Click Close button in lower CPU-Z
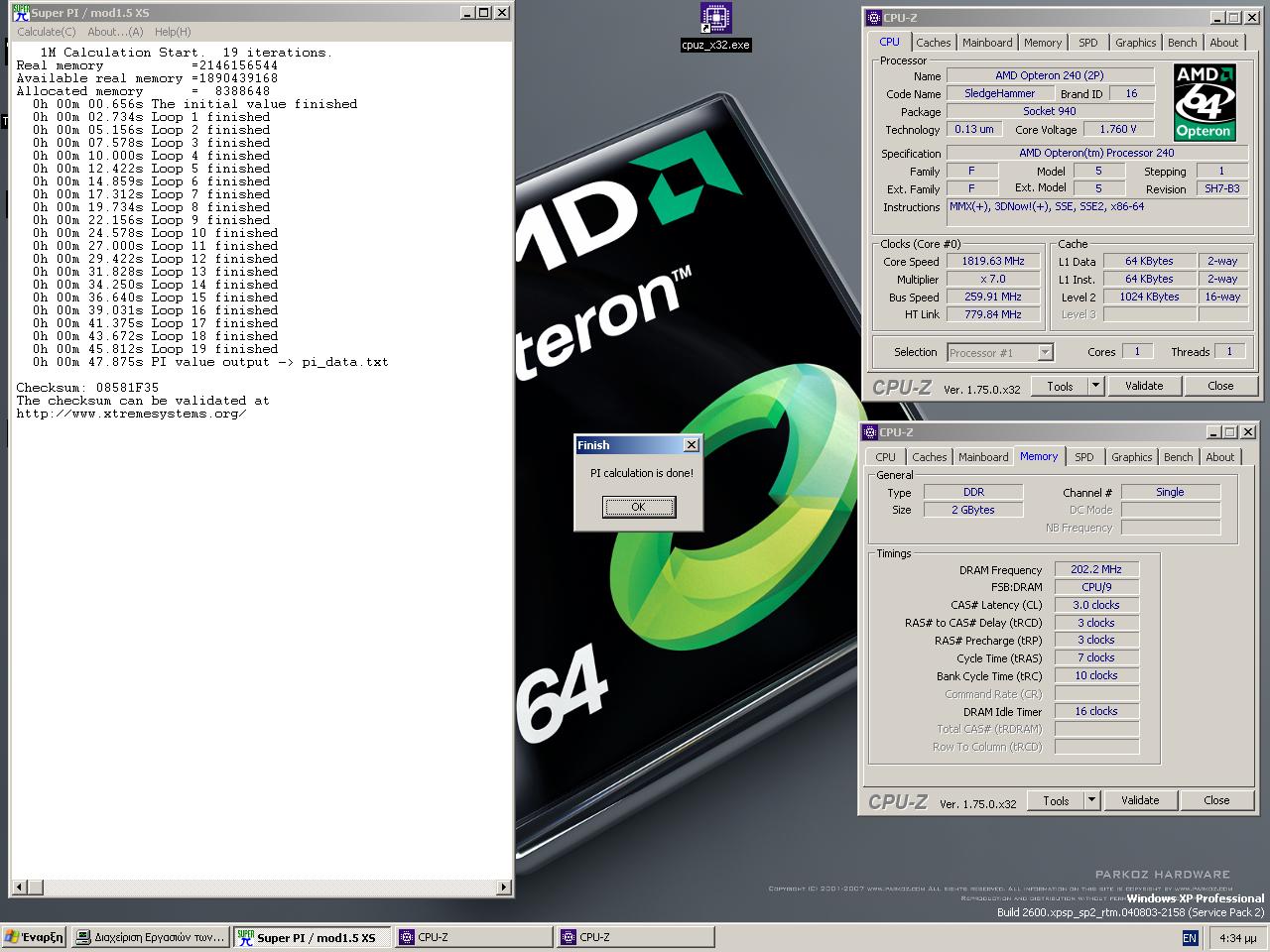The image size is (1270, 952). click(1216, 801)
